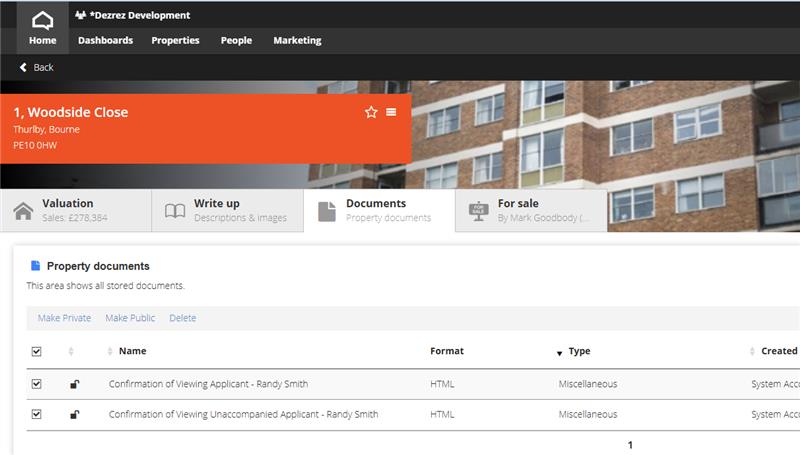Sort documents by the Created column
The image size is (800, 455).
tap(778, 351)
